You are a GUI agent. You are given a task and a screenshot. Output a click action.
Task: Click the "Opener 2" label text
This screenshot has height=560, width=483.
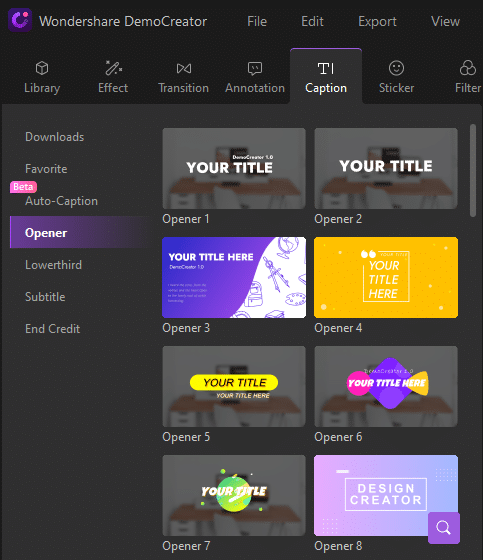(x=338, y=219)
